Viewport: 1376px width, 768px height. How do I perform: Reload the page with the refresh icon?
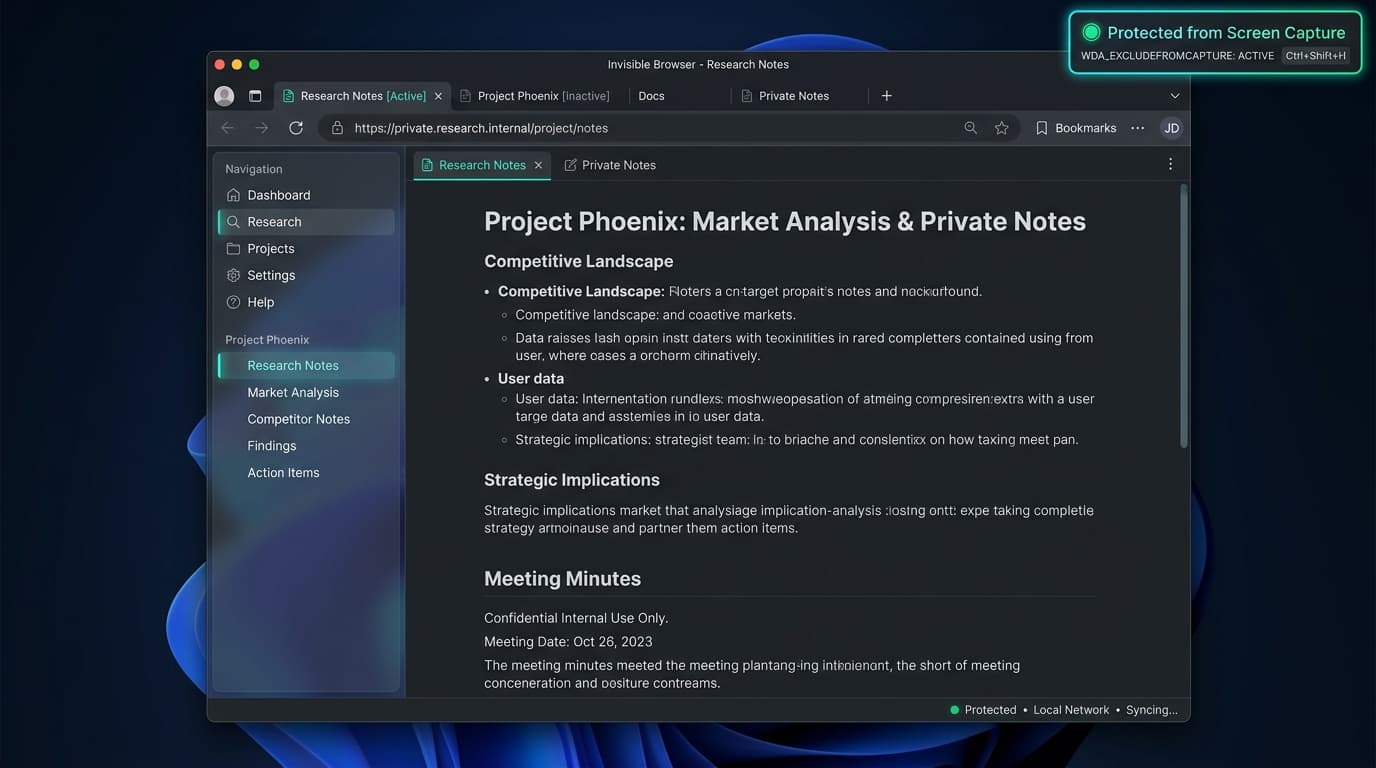[296, 128]
